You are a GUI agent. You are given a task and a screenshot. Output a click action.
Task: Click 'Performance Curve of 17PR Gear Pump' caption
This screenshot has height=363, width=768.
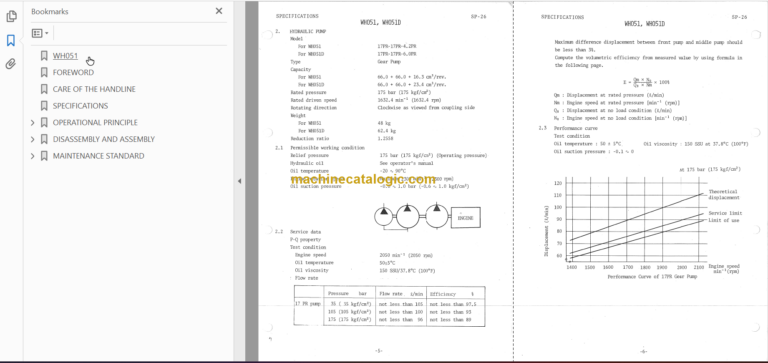pos(652,277)
